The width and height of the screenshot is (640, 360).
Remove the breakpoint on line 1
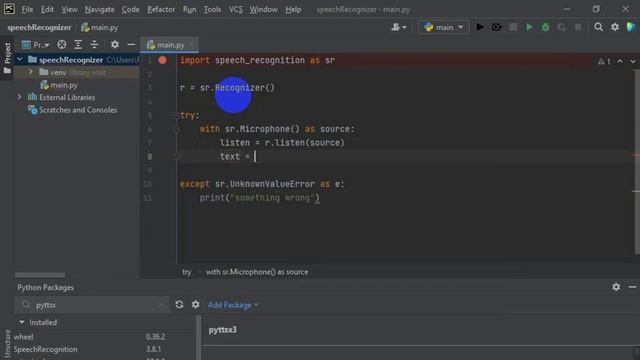162,60
